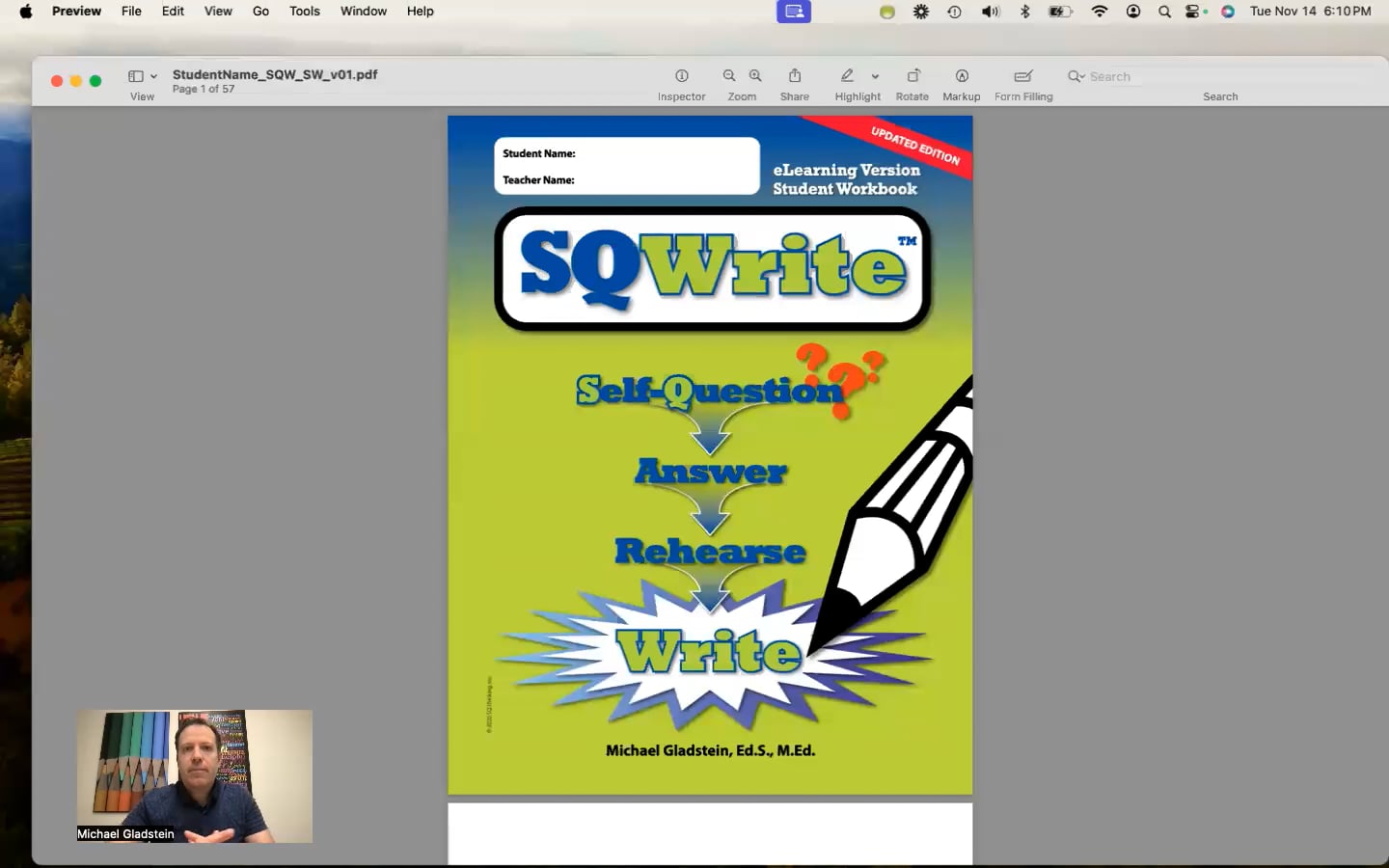The image size is (1389, 868).
Task: Open the View options dropdown chevron
Action: 151,75
